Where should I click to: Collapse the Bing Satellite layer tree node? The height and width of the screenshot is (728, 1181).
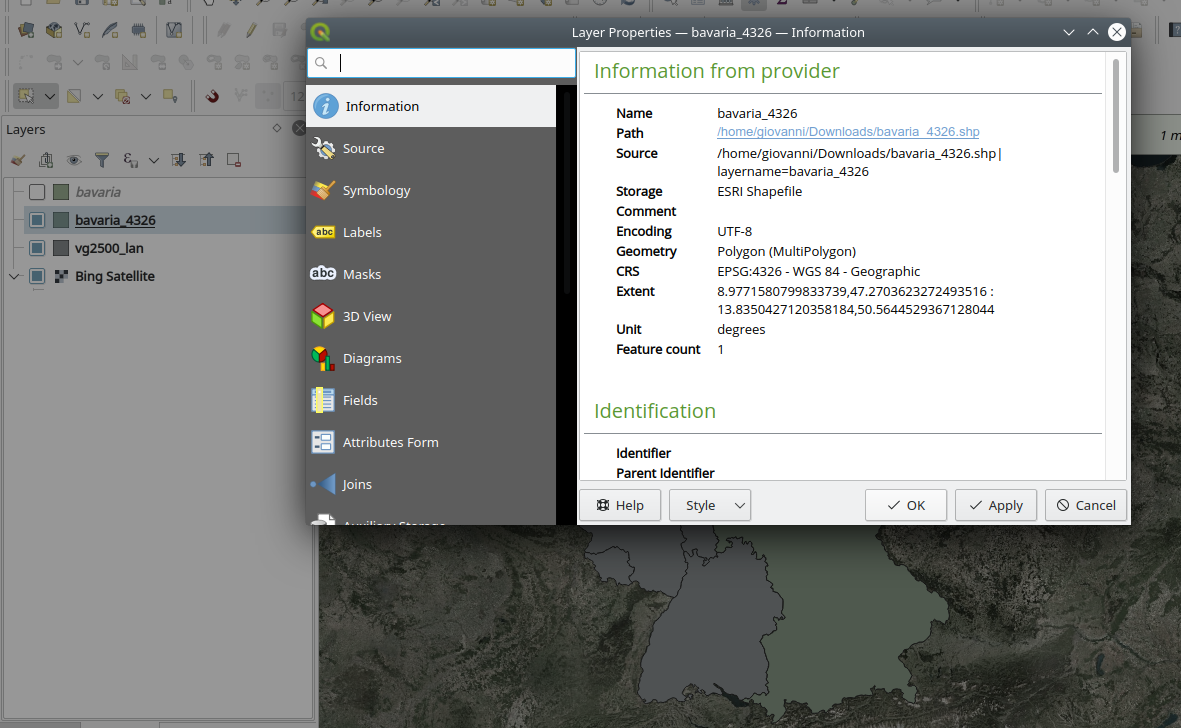[14, 276]
